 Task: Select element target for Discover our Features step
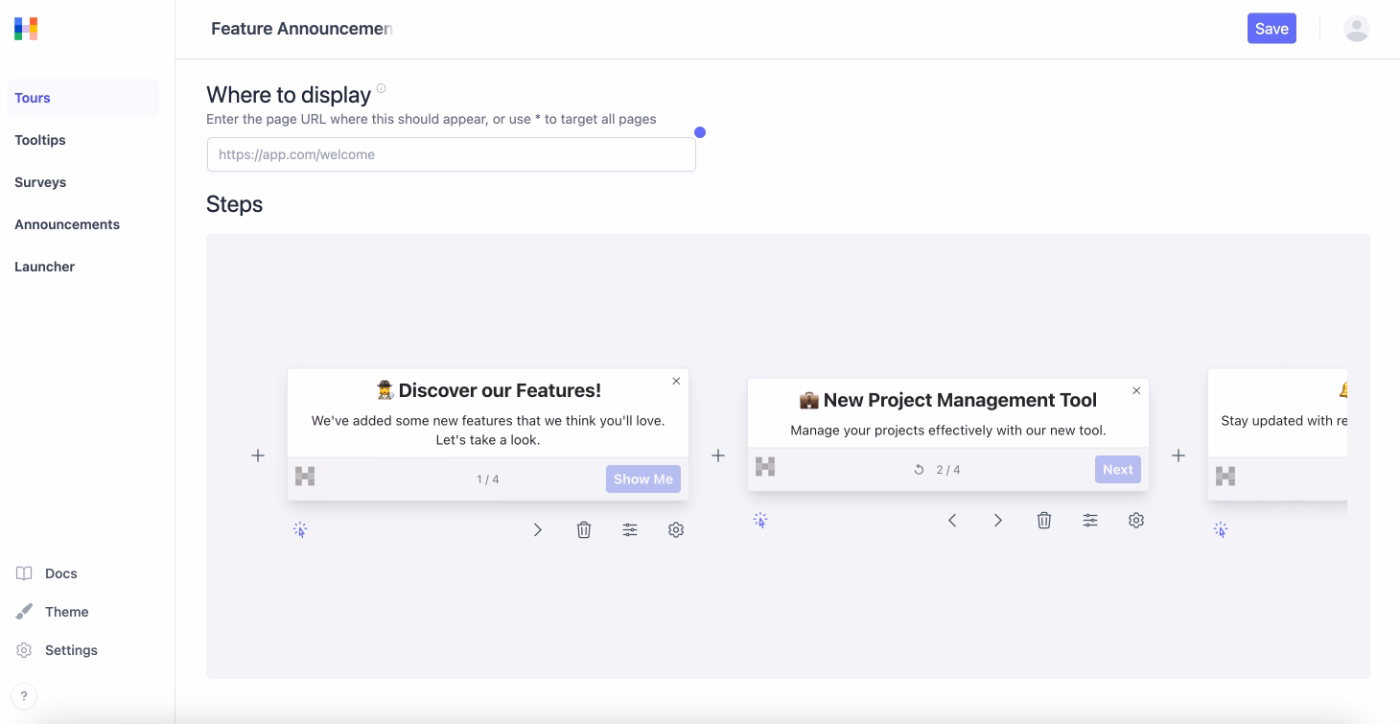tap(300, 530)
